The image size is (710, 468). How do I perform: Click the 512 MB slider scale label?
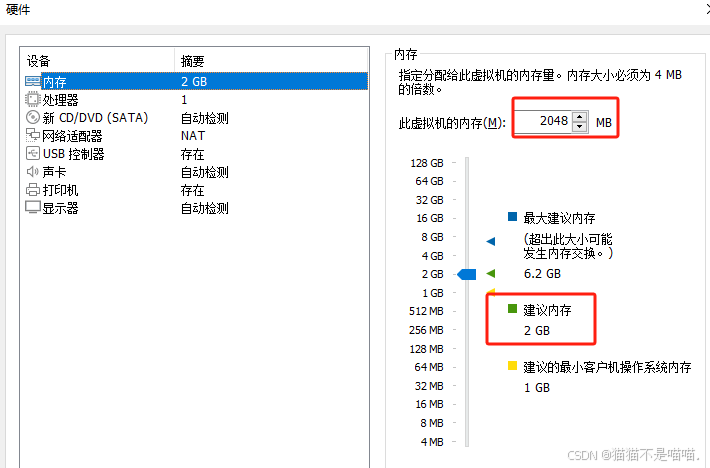pos(426,311)
